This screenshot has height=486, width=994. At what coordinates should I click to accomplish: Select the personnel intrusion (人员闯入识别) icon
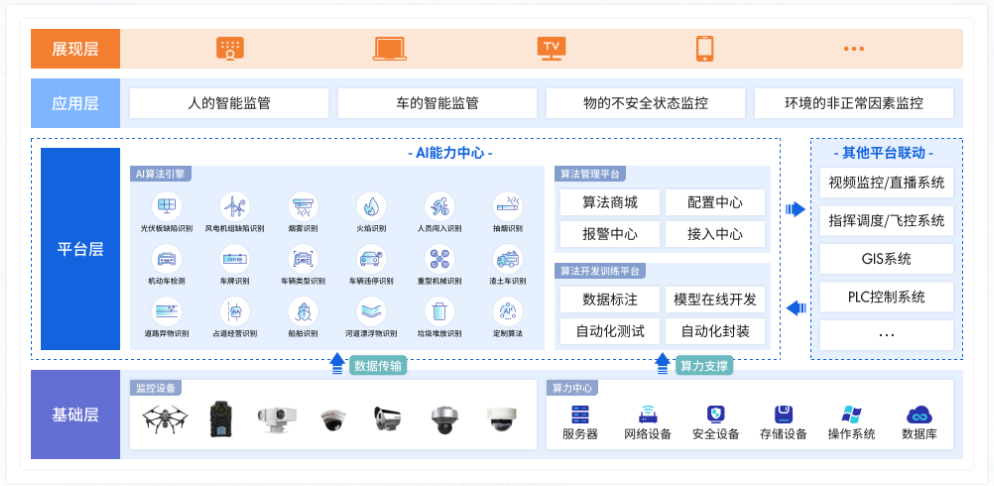tap(439, 206)
